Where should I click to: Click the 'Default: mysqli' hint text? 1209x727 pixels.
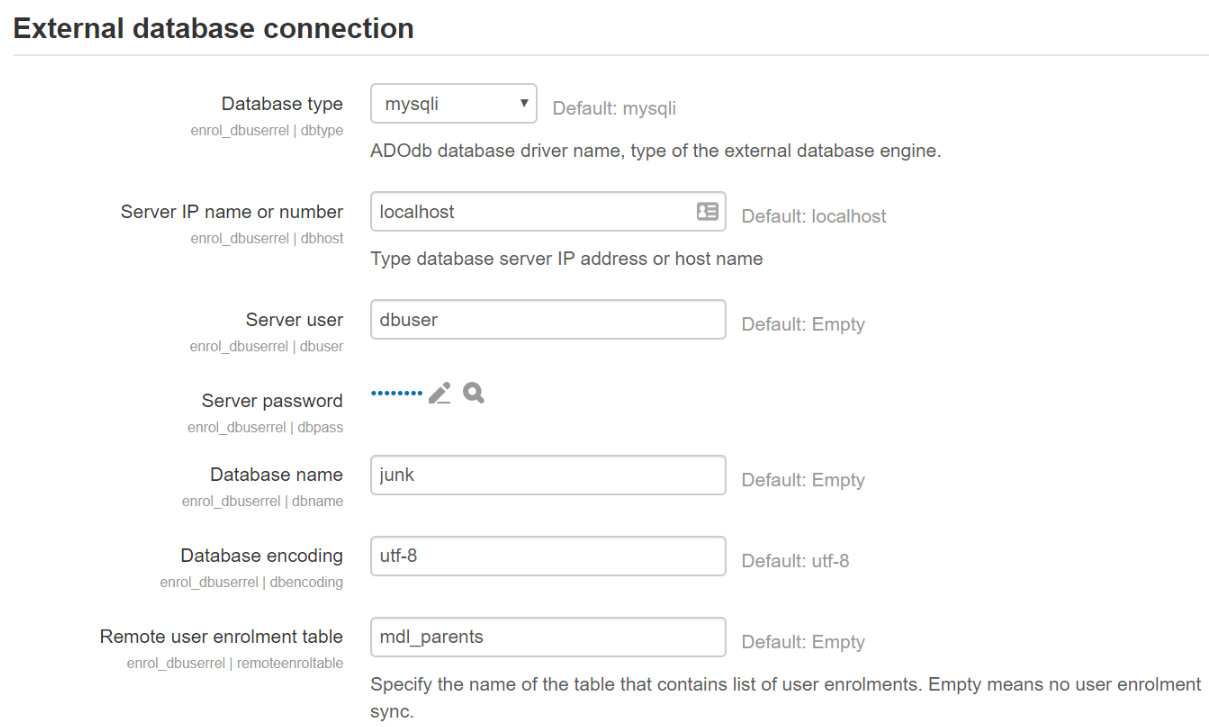point(614,108)
